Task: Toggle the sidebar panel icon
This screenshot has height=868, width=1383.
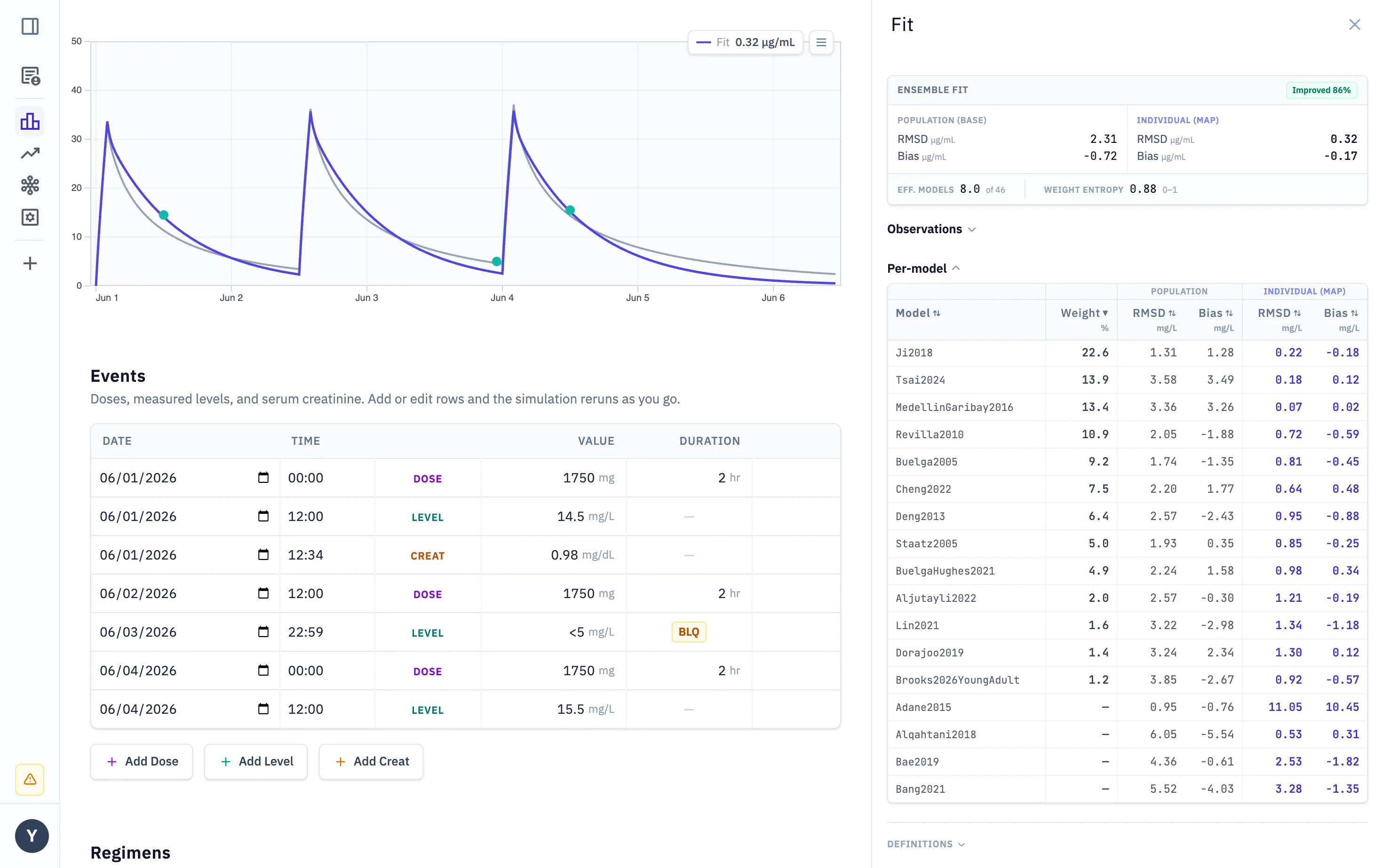Action: click(x=30, y=26)
